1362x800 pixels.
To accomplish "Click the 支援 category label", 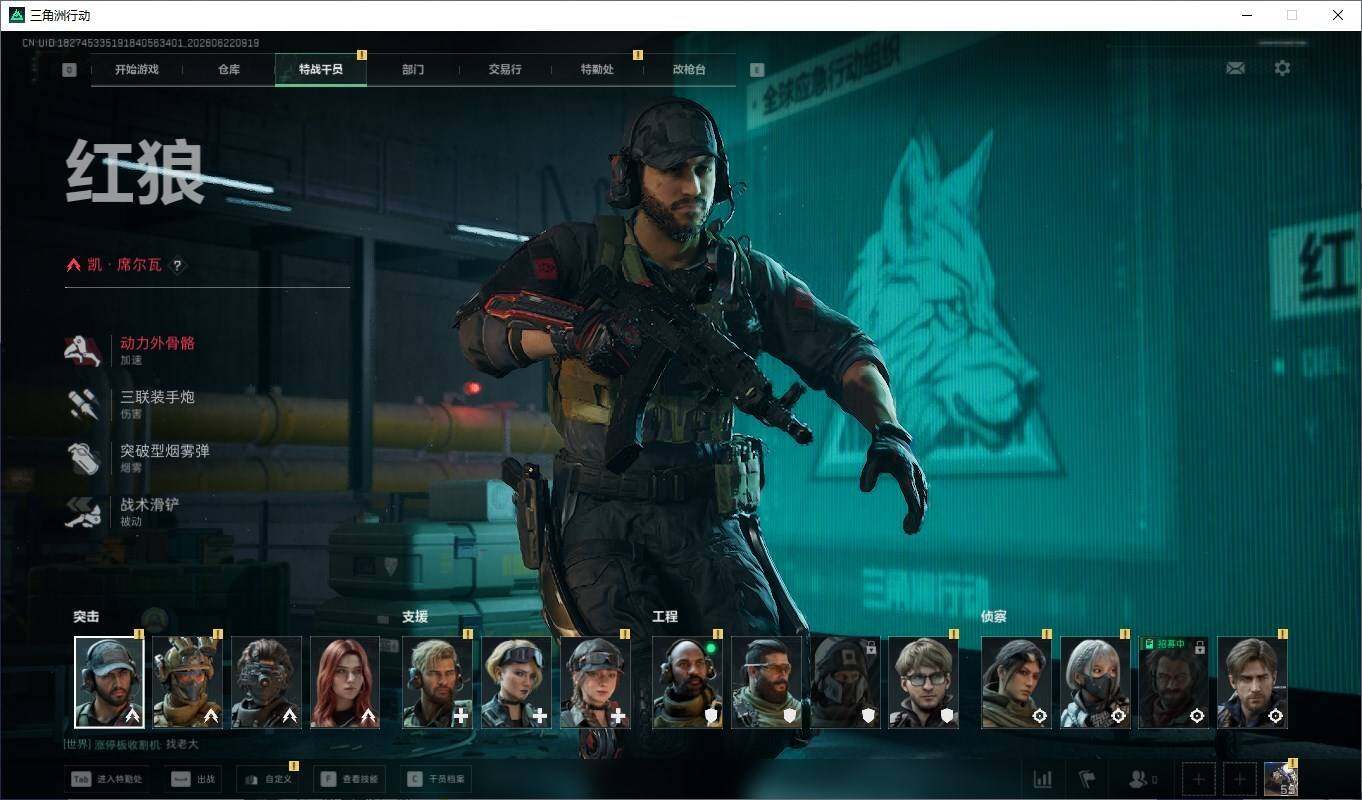I will coord(415,617).
